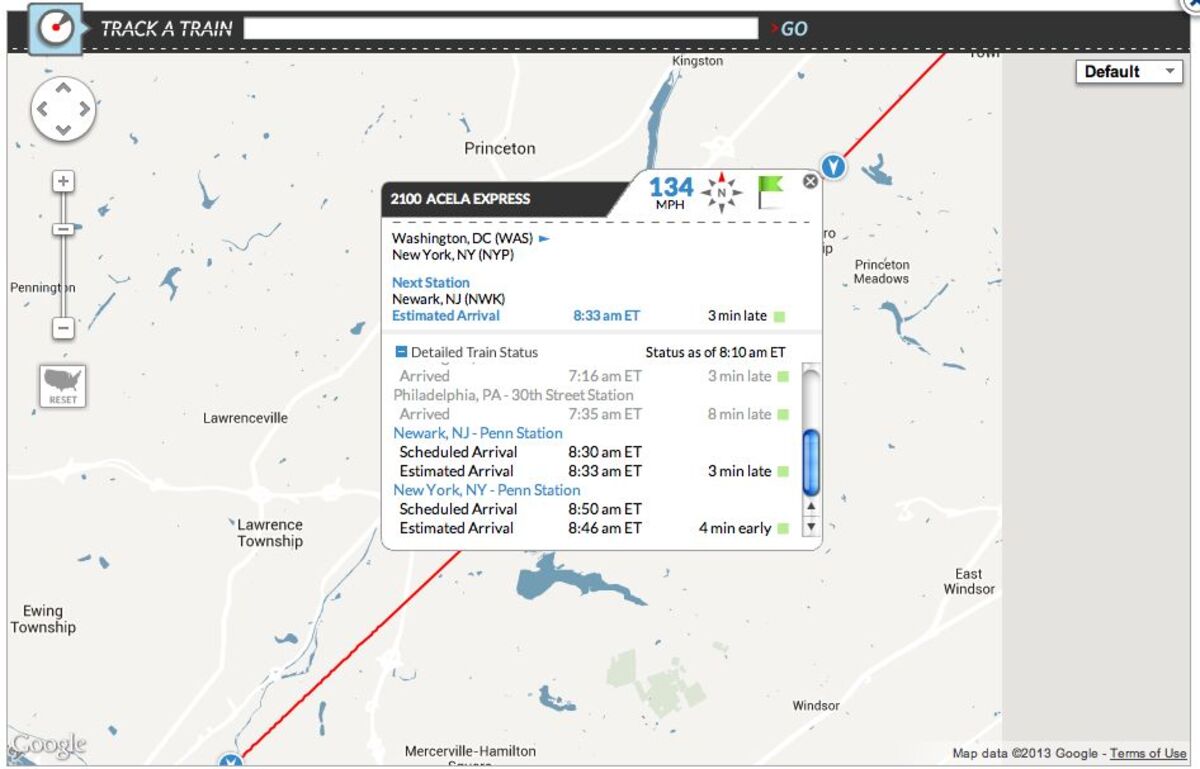Viewport: 1200px width, 769px height.
Task: Pan map up with the arrow
Action: [63, 88]
